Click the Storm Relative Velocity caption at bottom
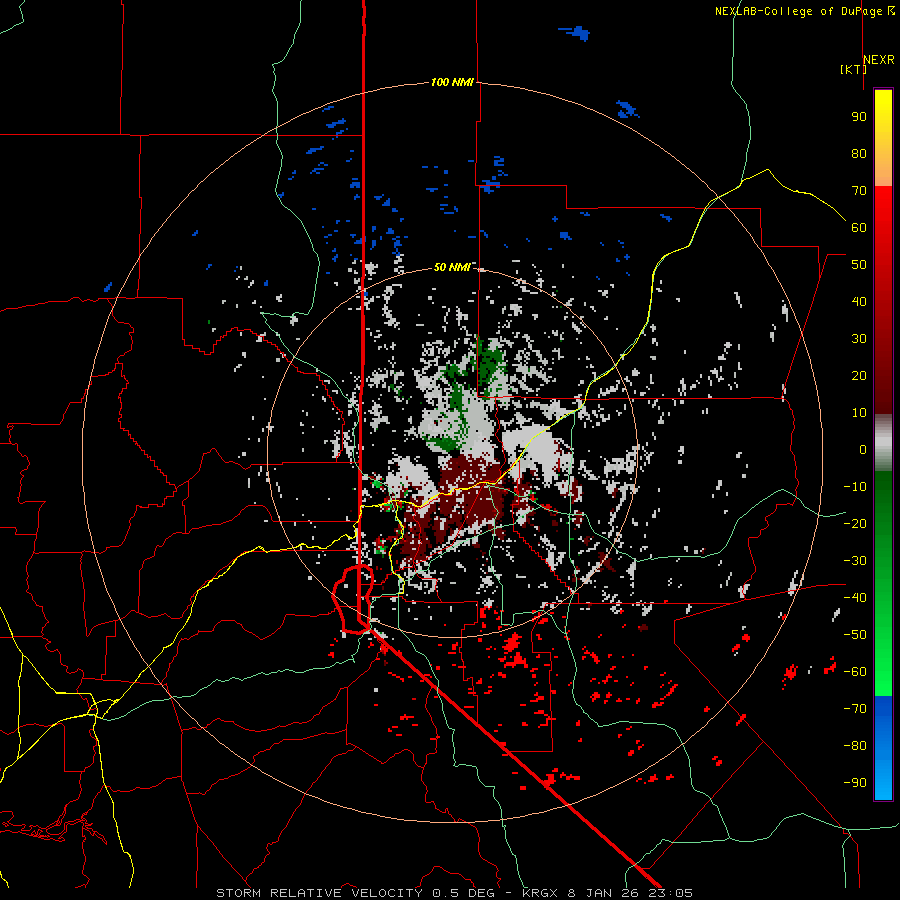Screen dimensions: 900x900 pyautogui.click(x=454, y=893)
